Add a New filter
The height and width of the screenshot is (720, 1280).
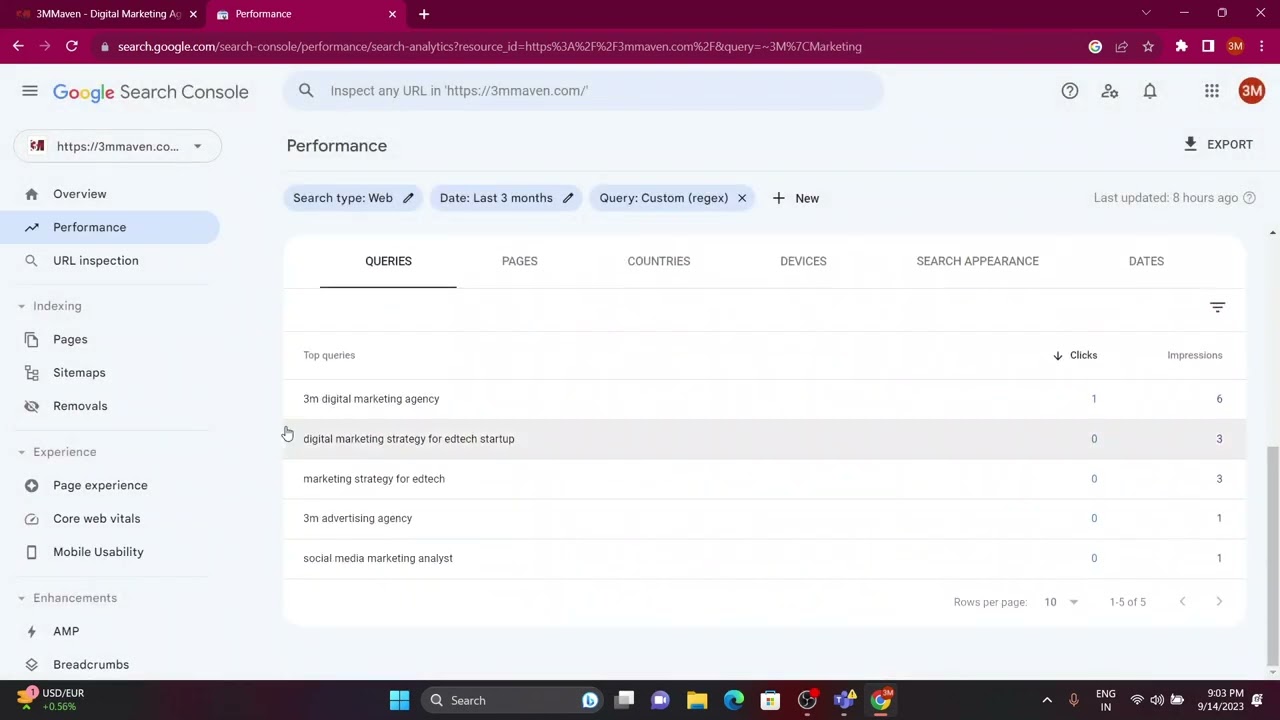coord(796,198)
